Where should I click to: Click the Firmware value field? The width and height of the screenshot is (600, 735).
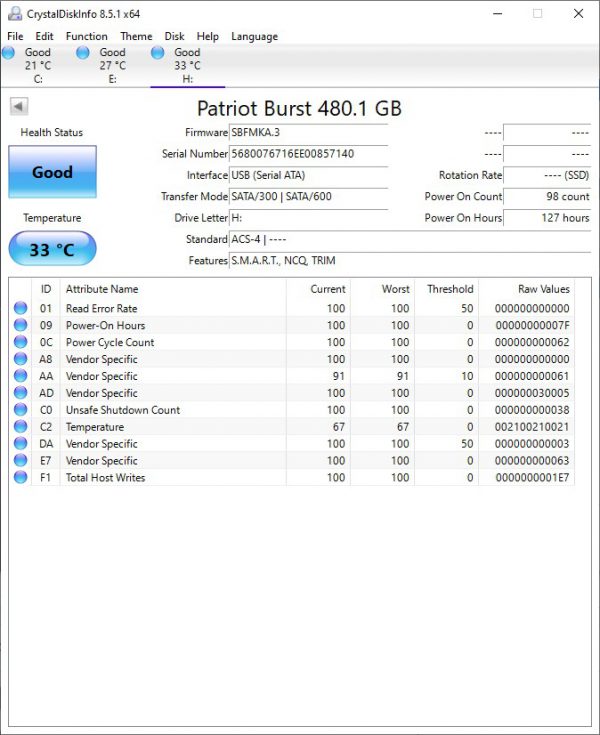(x=309, y=133)
